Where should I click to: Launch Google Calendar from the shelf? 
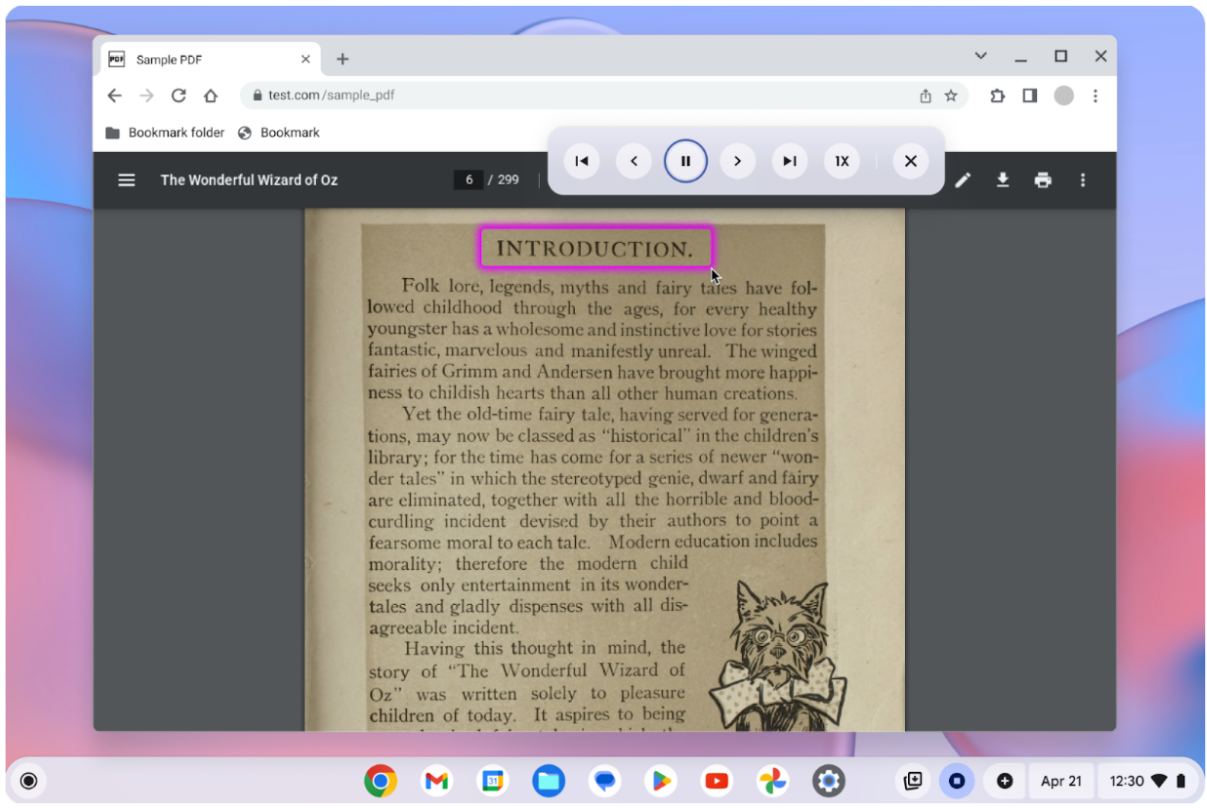492,781
